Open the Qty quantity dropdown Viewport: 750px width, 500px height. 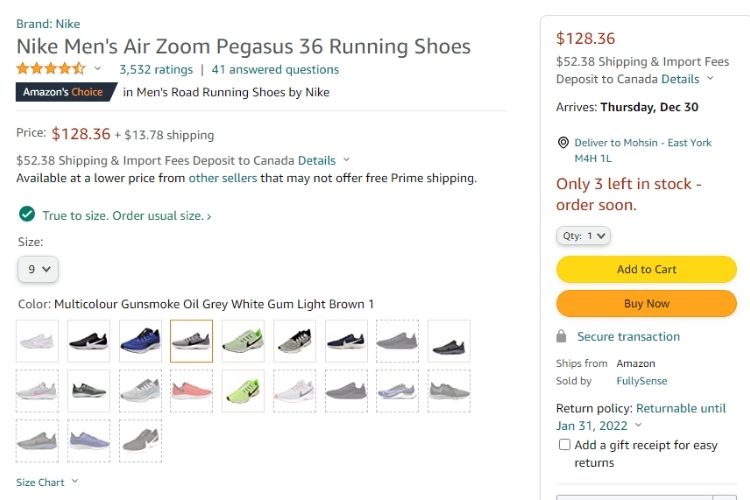(583, 236)
